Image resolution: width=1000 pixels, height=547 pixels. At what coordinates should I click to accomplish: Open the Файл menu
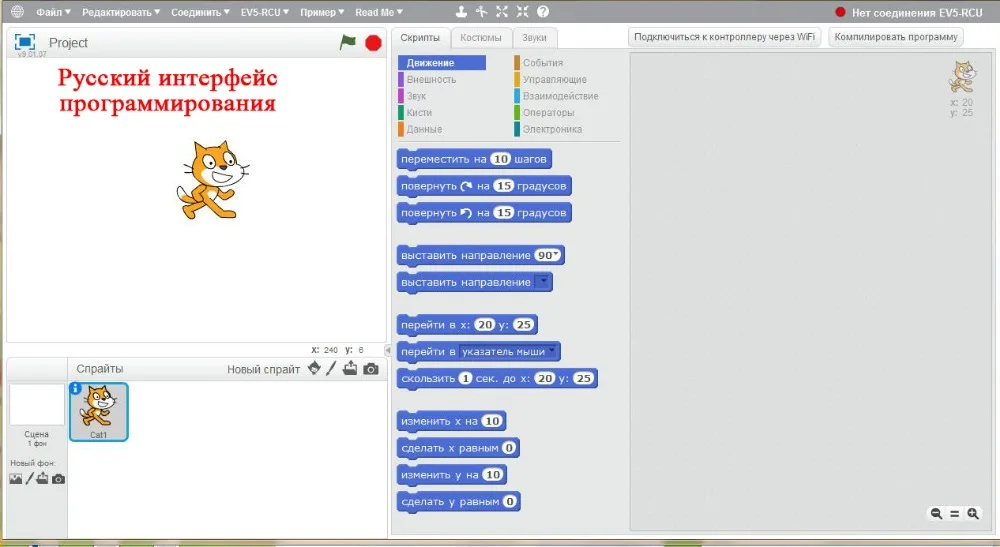(x=53, y=12)
